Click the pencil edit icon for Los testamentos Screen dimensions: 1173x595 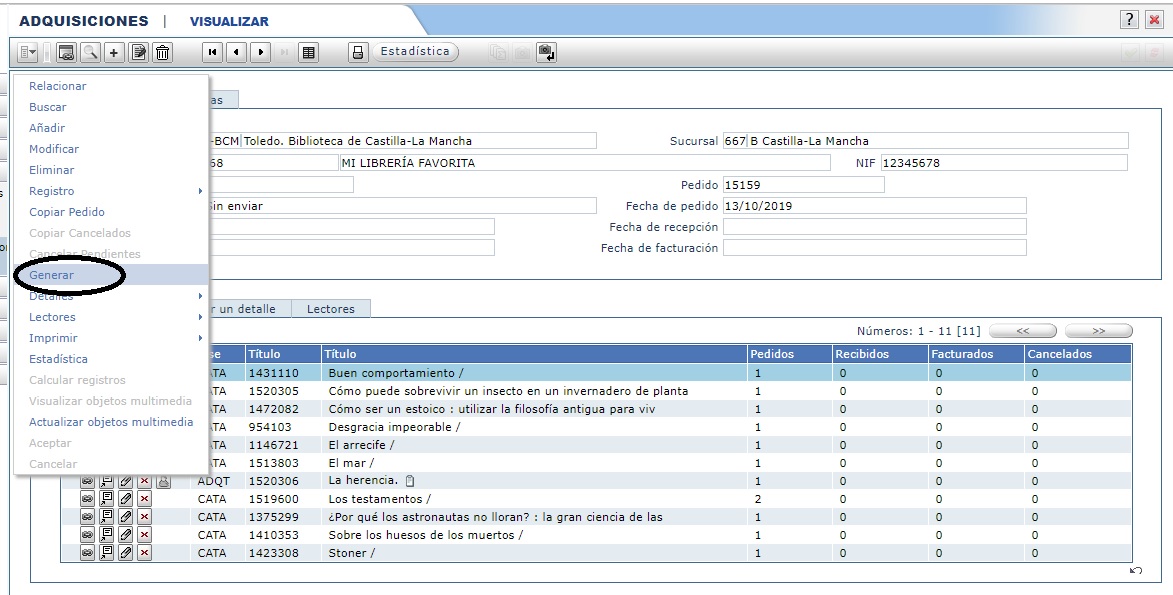[x=125, y=499]
